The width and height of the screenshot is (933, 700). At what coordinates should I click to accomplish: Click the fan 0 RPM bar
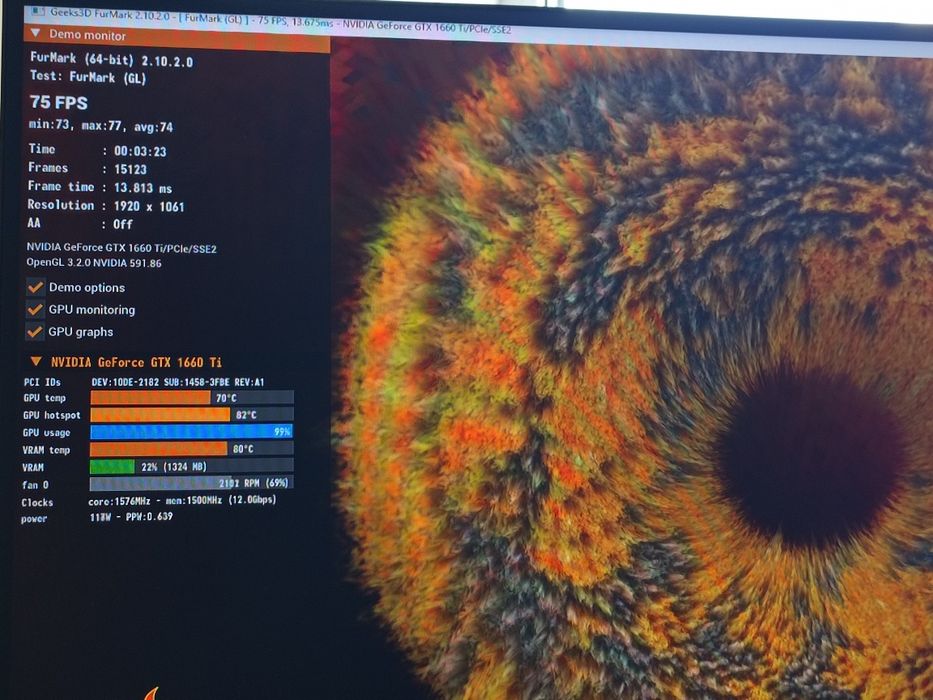coord(192,483)
